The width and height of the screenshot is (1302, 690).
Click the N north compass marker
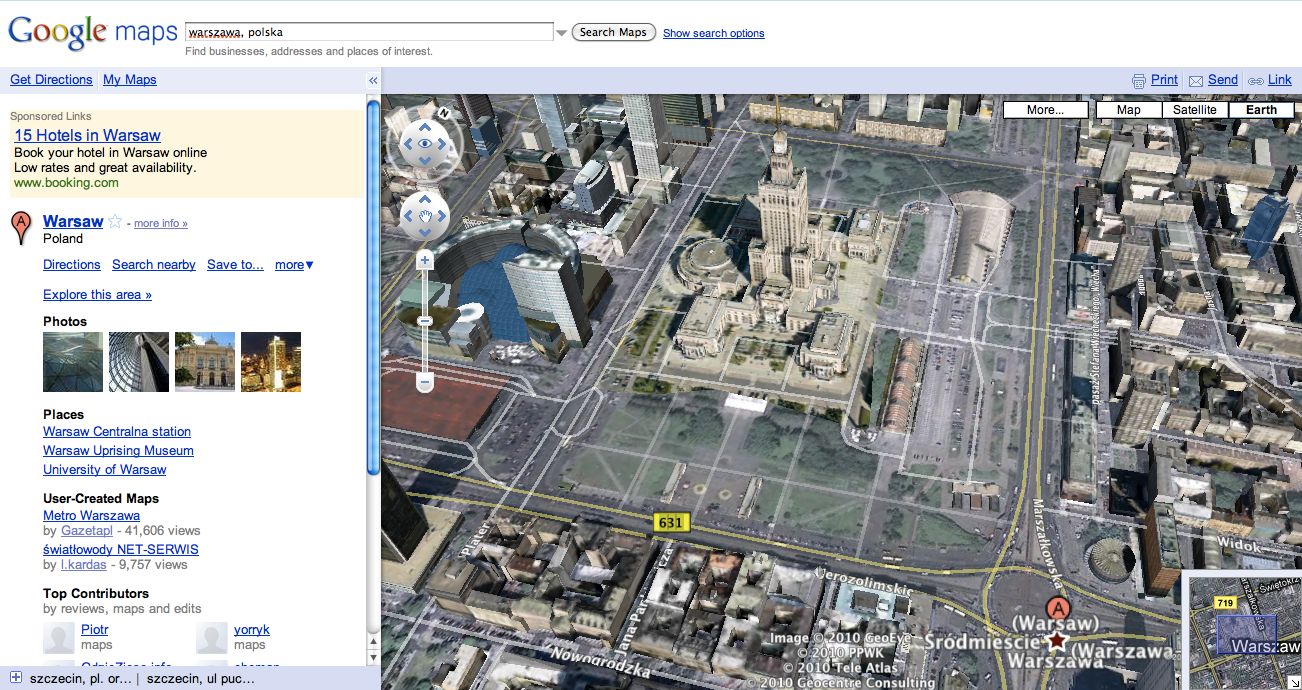point(444,113)
